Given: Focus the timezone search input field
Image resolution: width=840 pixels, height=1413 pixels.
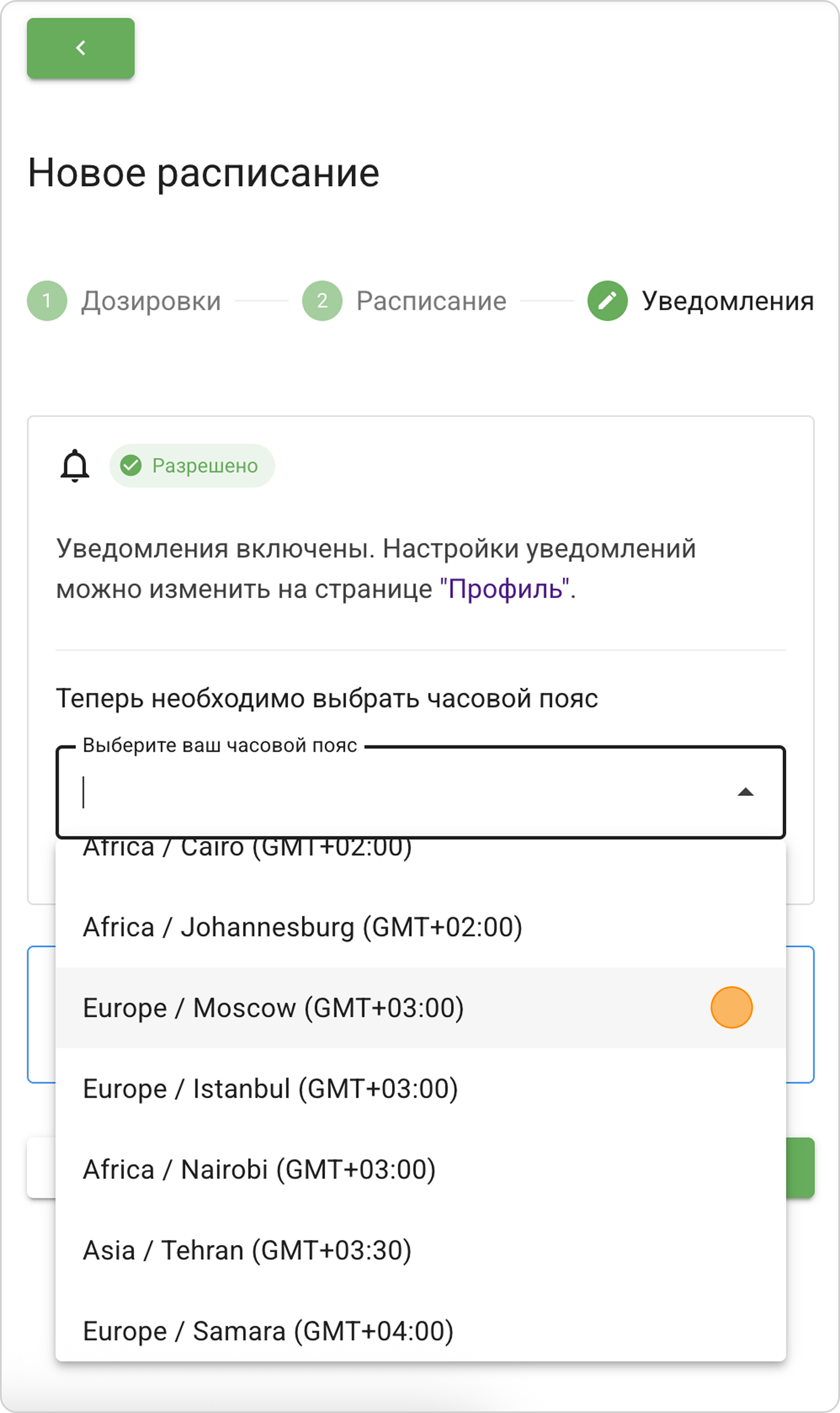Looking at the screenshot, I should [396, 792].
